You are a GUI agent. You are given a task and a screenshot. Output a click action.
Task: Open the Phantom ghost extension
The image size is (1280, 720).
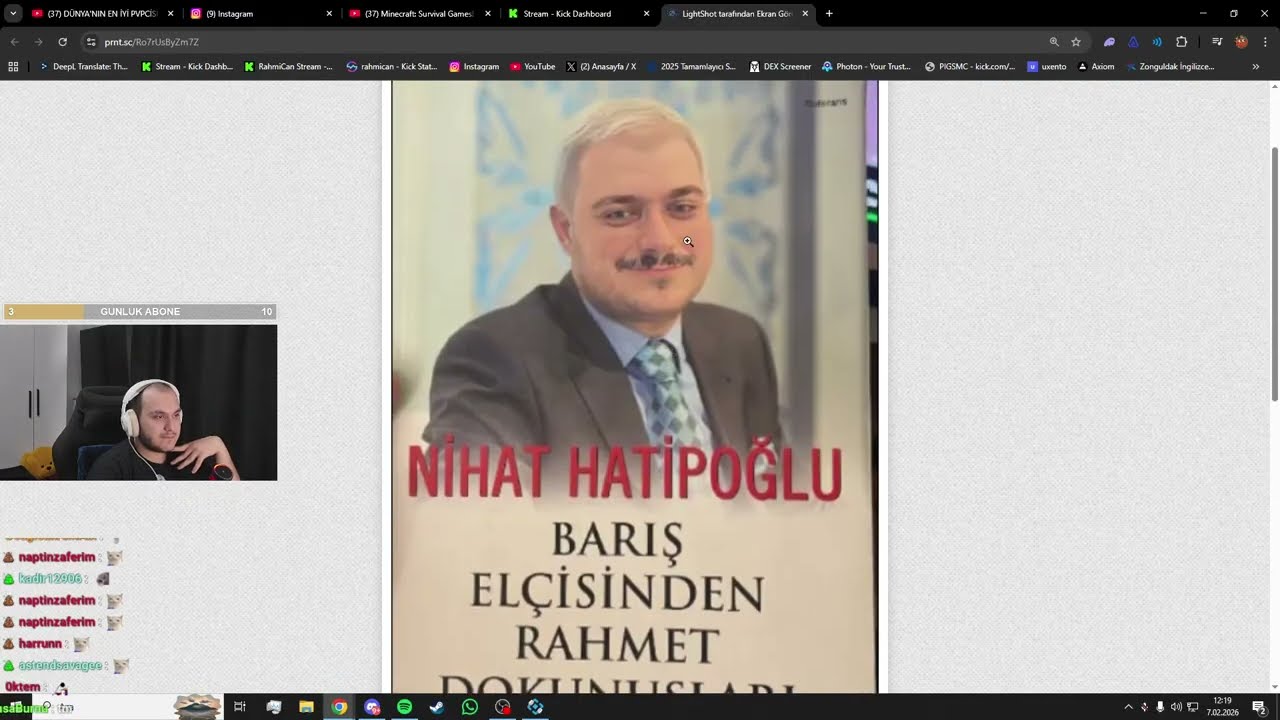1109,42
